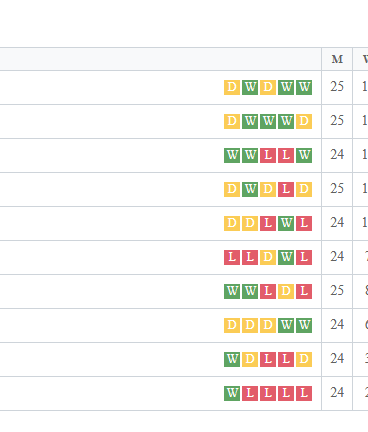Click the lone loss badge in fourth row
Screen dimensions: 368x432
(286, 189)
